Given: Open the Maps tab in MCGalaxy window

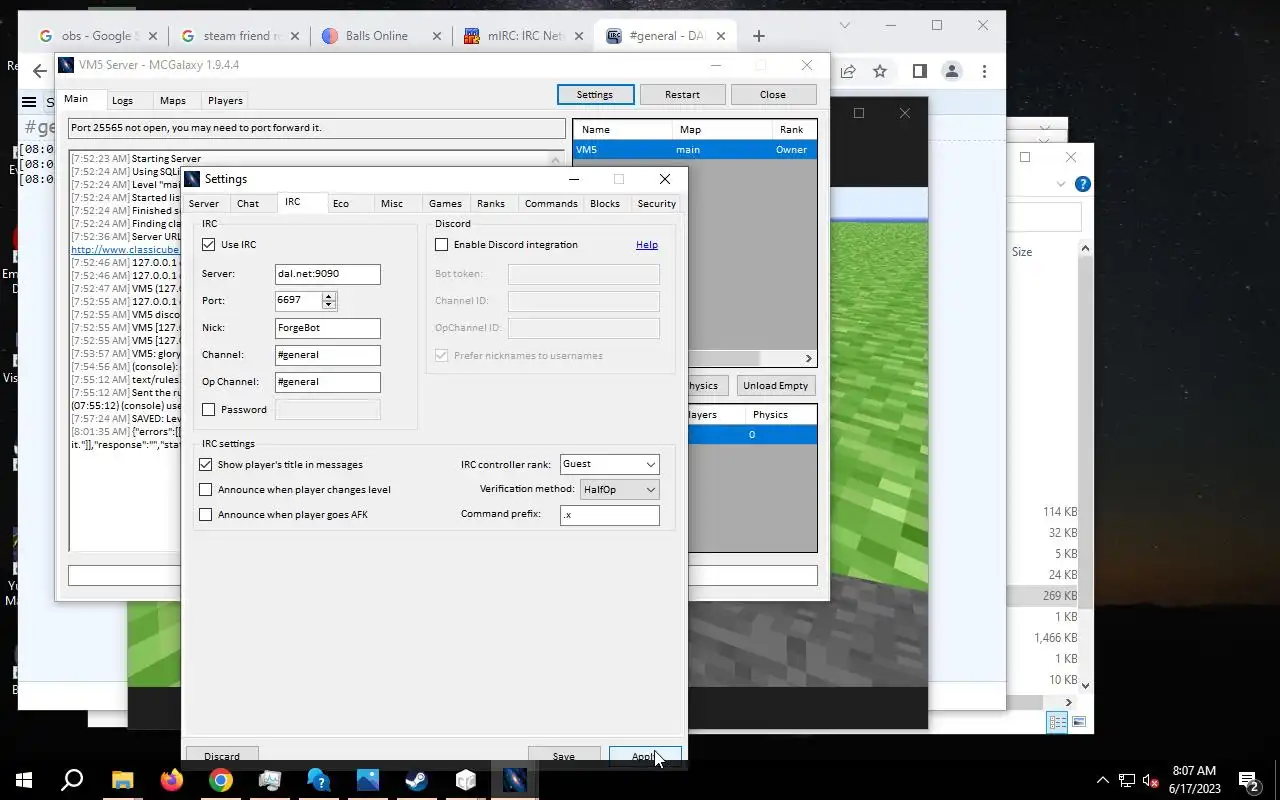Looking at the screenshot, I should pyautogui.click(x=173, y=100).
